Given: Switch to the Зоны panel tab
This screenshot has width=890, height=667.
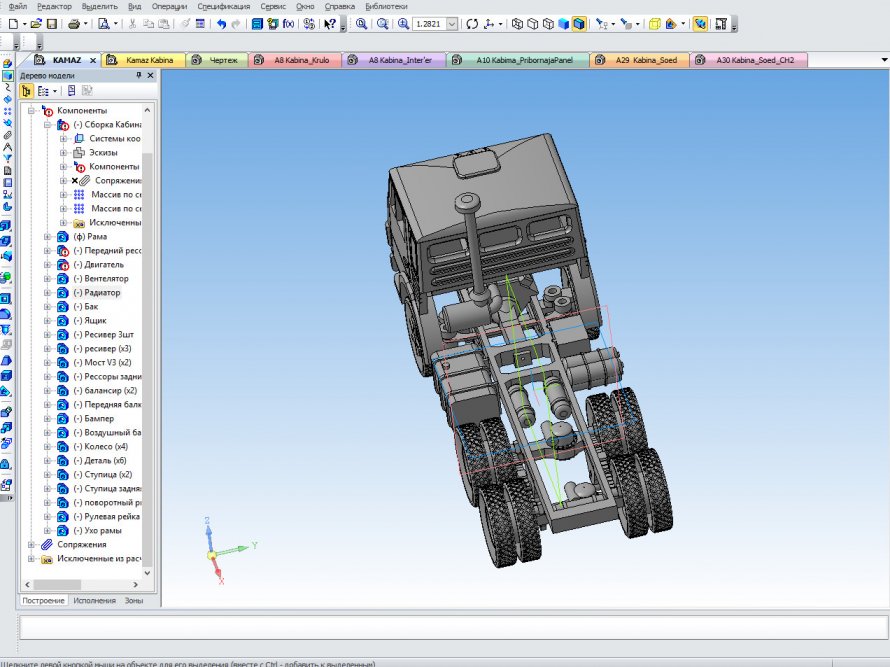Looking at the screenshot, I should click(x=134, y=601).
